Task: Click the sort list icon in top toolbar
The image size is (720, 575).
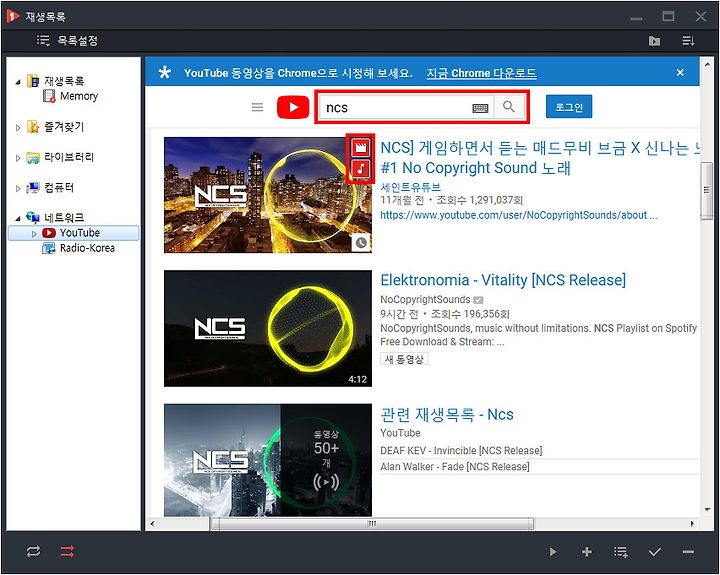Action: 688,41
